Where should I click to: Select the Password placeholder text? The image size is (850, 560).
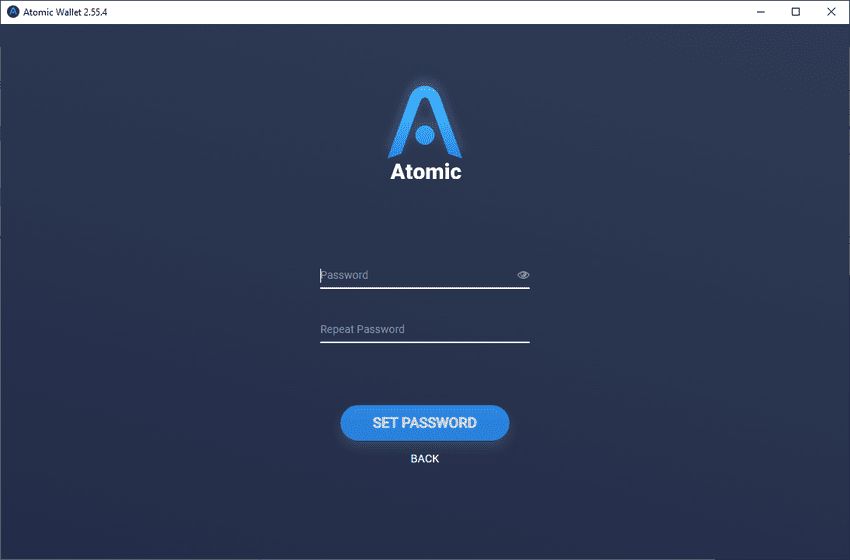[344, 275]
